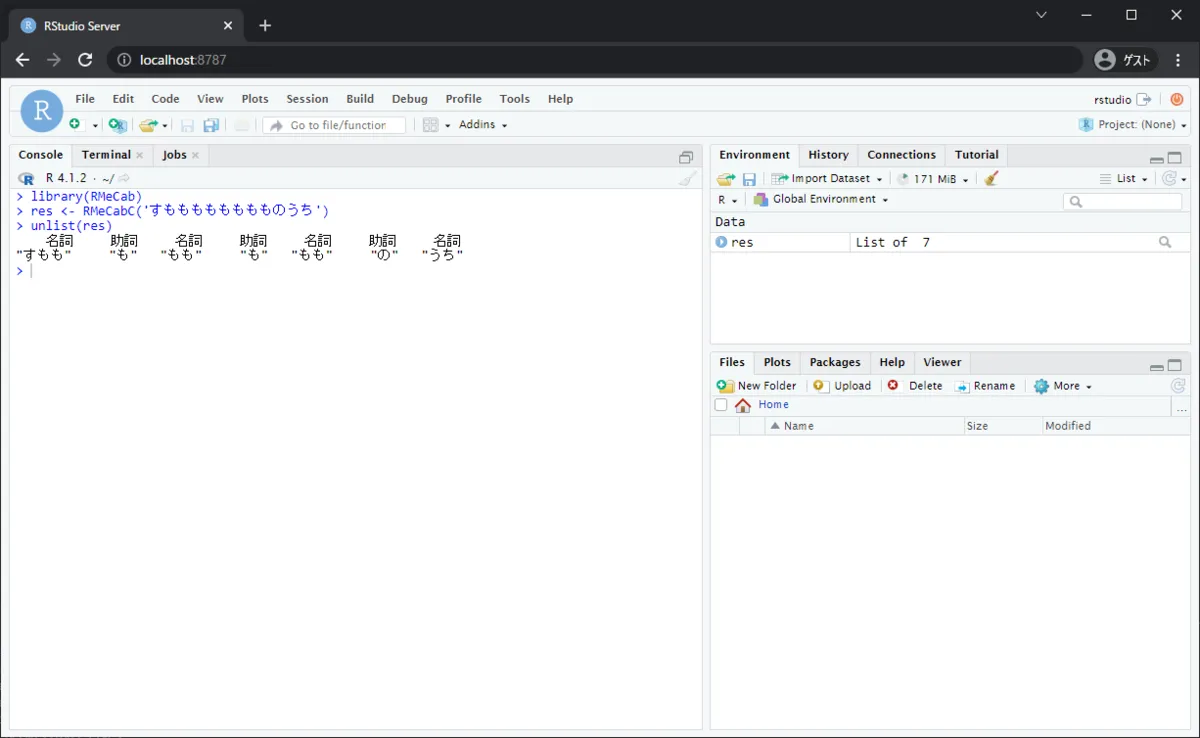Refresh the file listing
The height and width of the screenshot is (738, 1200).
(1178, 386)
